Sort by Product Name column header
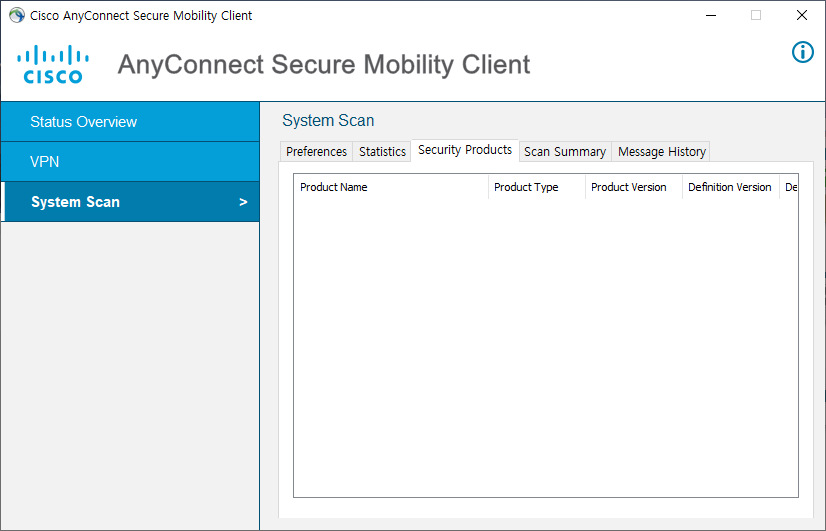The image size is (826, 531). 391,187
